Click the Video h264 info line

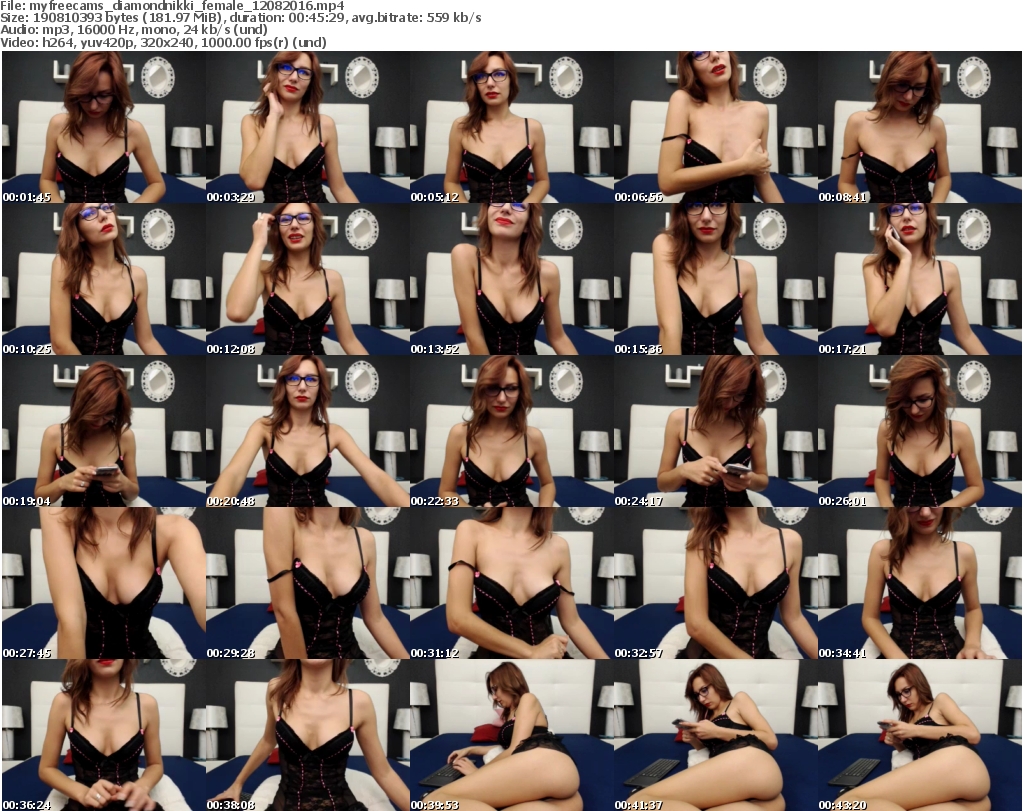[163, 42]
